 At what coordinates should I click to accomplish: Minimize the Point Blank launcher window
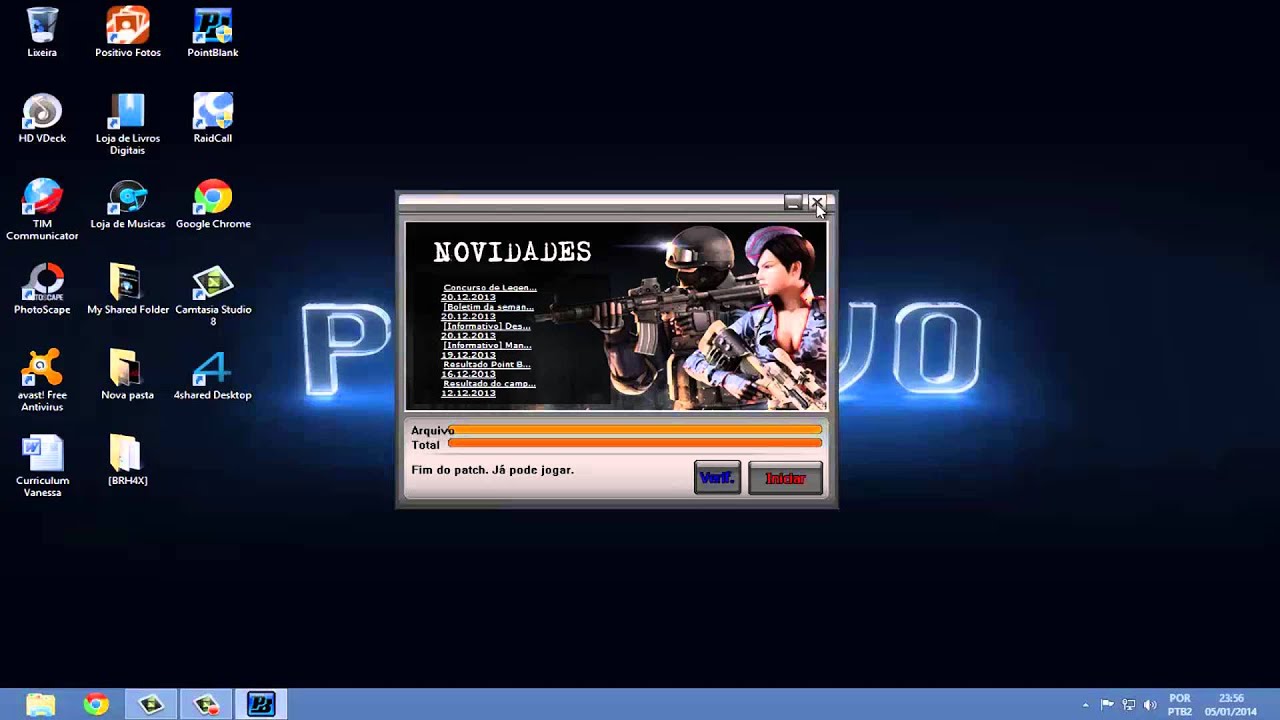(x=793, y=203)
